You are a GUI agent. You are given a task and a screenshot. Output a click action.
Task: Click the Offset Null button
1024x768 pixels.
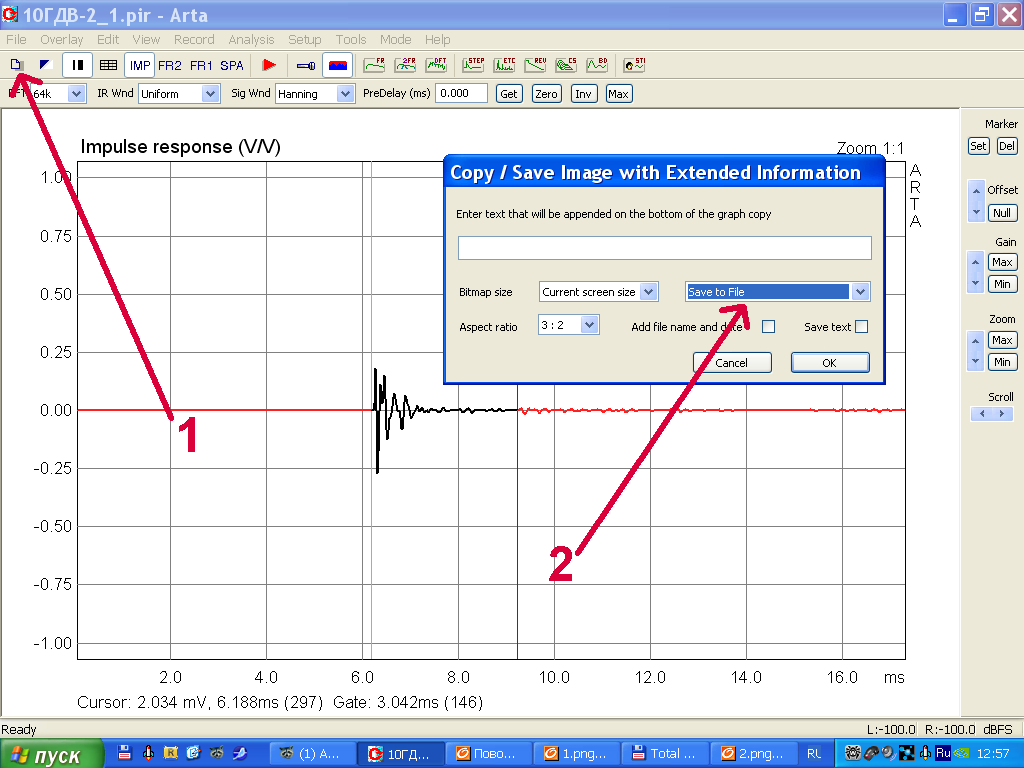pos(1002,213)
